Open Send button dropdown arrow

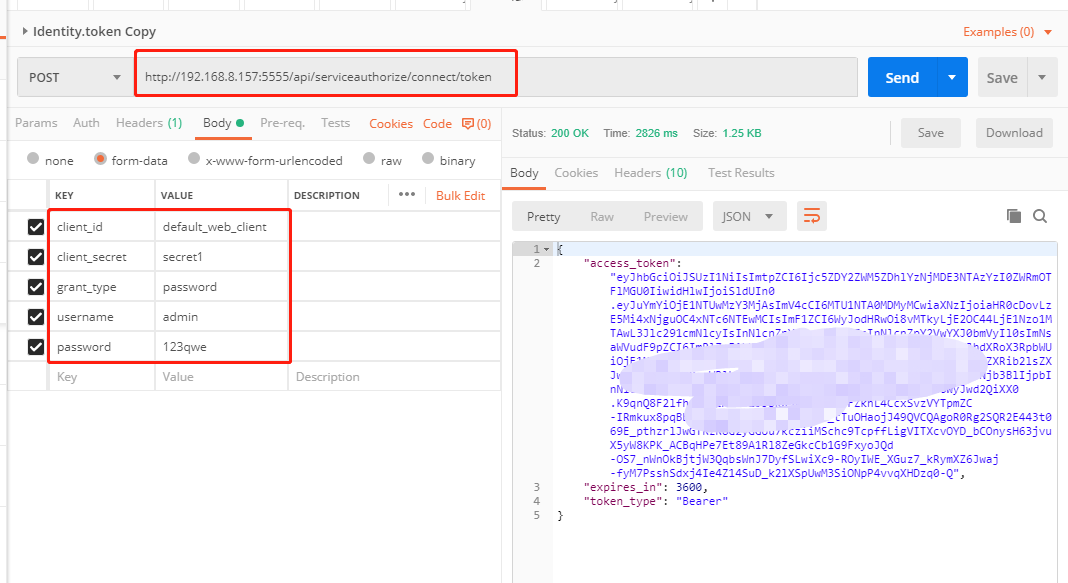pyautogui.click(x=952, y=77)
